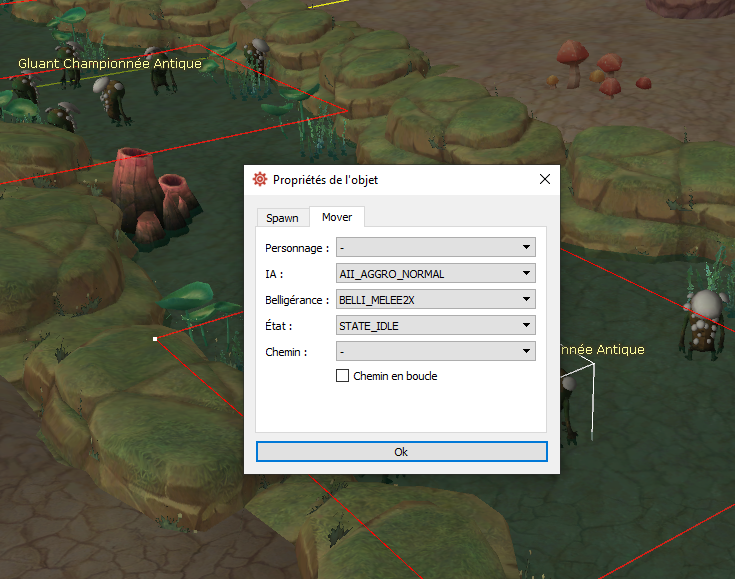Click the partially hidden 'nnée Antique' label
Image resolution: width=735 pixels, height=579 pixels.
[602, 349]
